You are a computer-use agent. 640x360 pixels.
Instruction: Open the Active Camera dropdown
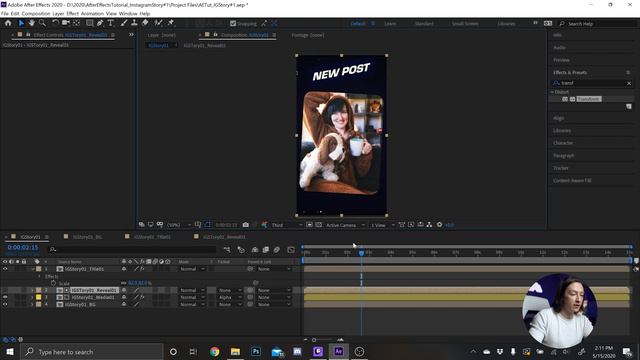(345, 225)
